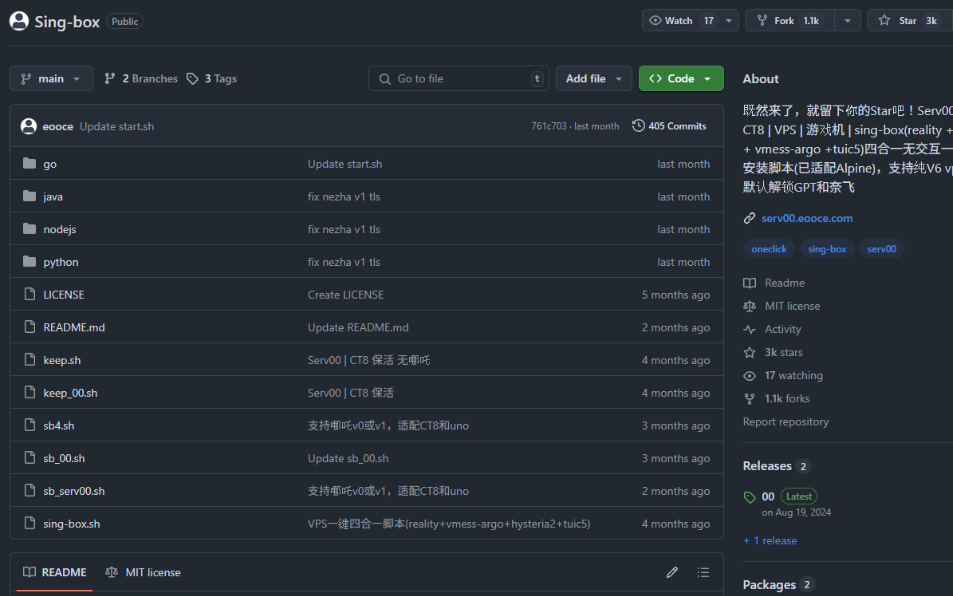Visit the serv00.eooce.com website link
Screen dimensions: 953x596
pyautogui.click(x=807, y=218)
